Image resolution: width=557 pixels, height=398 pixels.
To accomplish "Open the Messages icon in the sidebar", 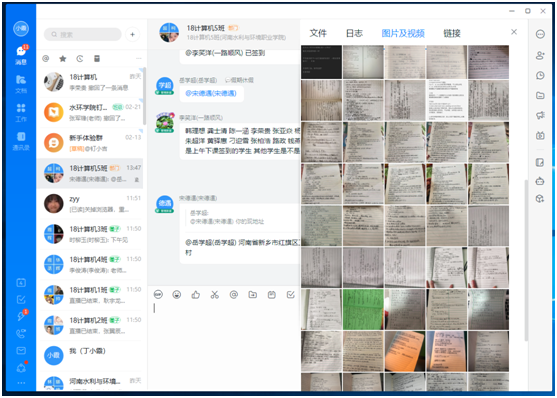I will [x=21, y=55].
